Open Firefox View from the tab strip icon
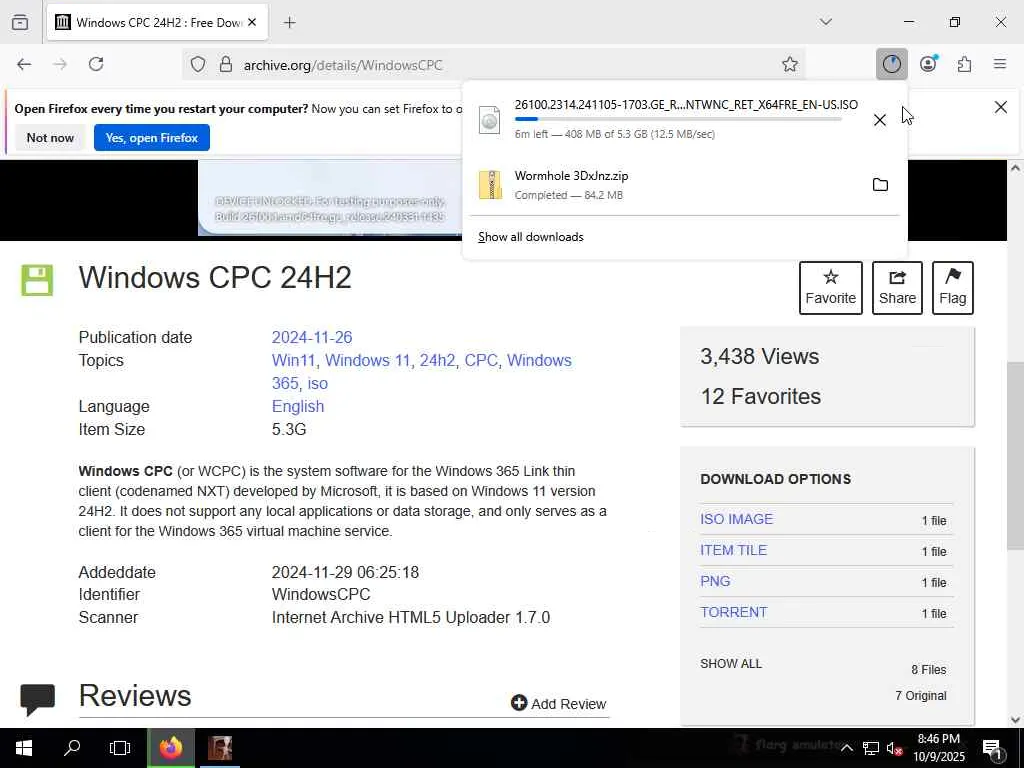Image resolution: width=1024 pixels, height=768 pixels. click(x=20, y=22)
